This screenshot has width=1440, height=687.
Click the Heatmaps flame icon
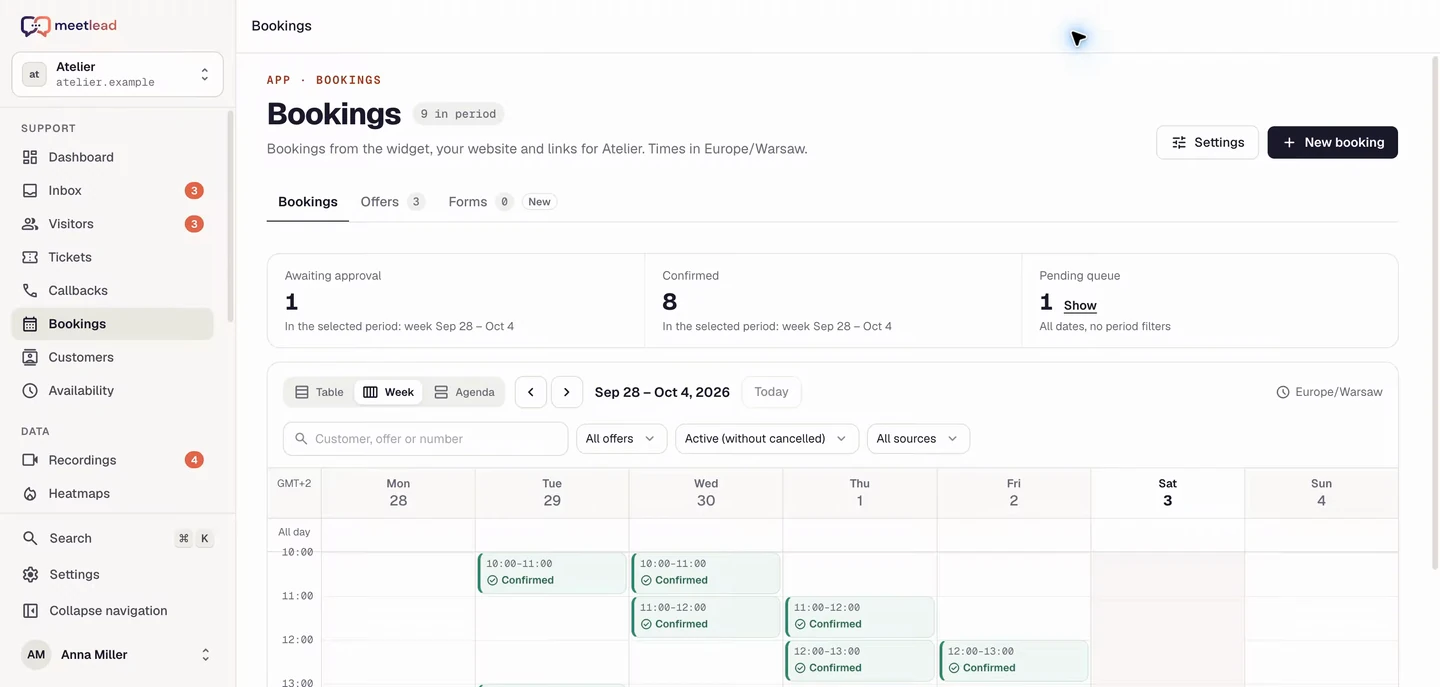[30, 493]
